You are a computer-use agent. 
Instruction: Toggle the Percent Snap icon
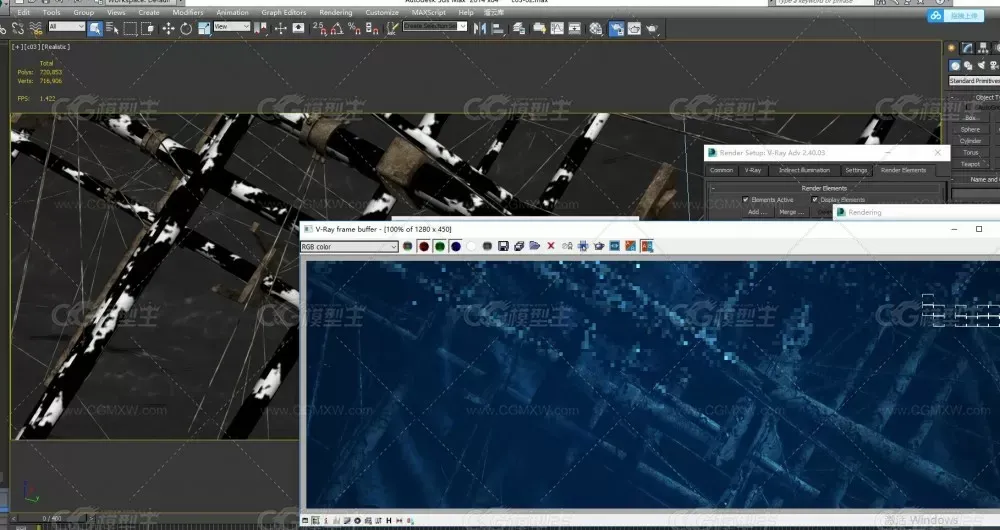coord(355,28)
